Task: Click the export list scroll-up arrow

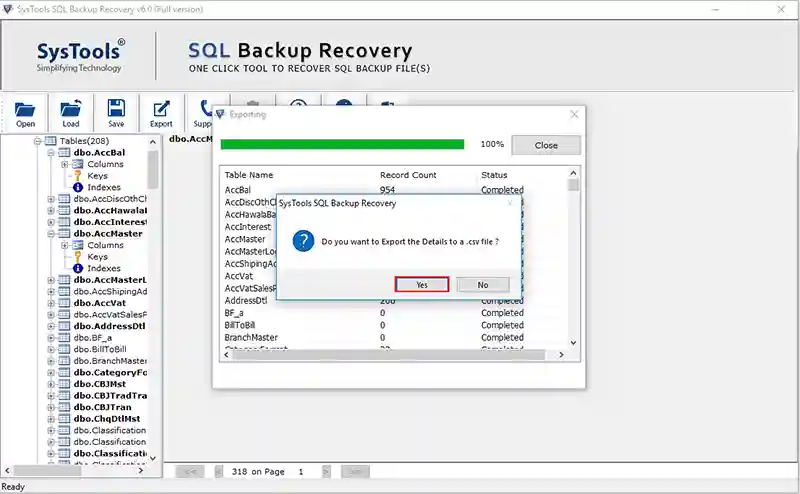Action: (x=573, y=173)
